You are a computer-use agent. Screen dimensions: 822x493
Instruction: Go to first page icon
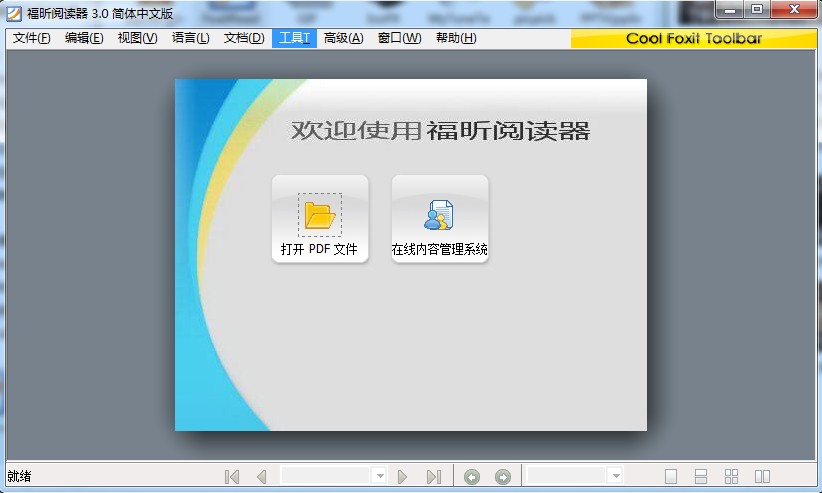[x=232, y=476]
